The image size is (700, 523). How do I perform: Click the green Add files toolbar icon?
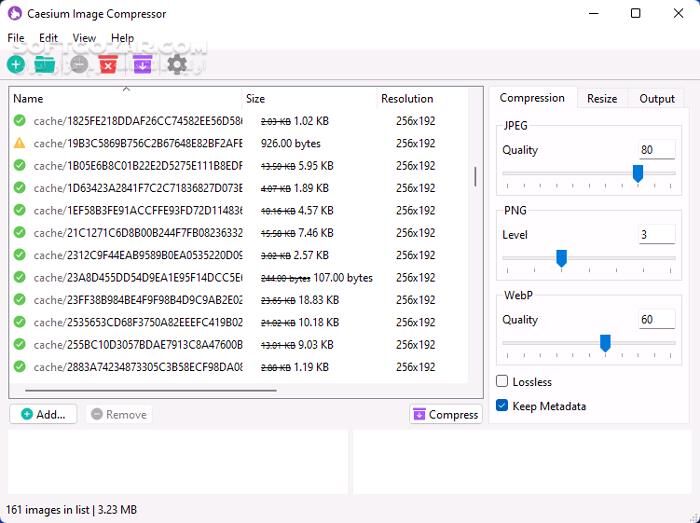point(16,65)
